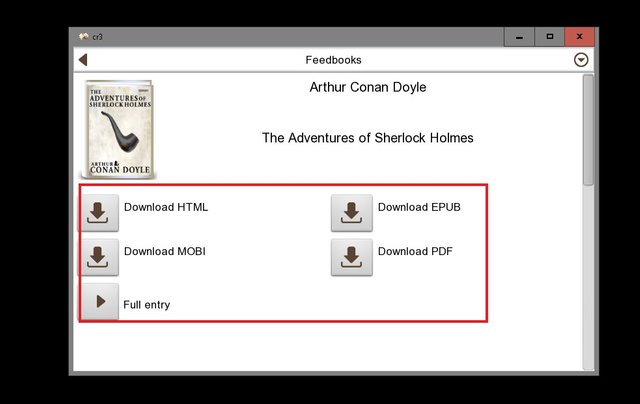Select the Download EPUB text label
This screenshot has height=404, width=640.
tap(419, 207)
